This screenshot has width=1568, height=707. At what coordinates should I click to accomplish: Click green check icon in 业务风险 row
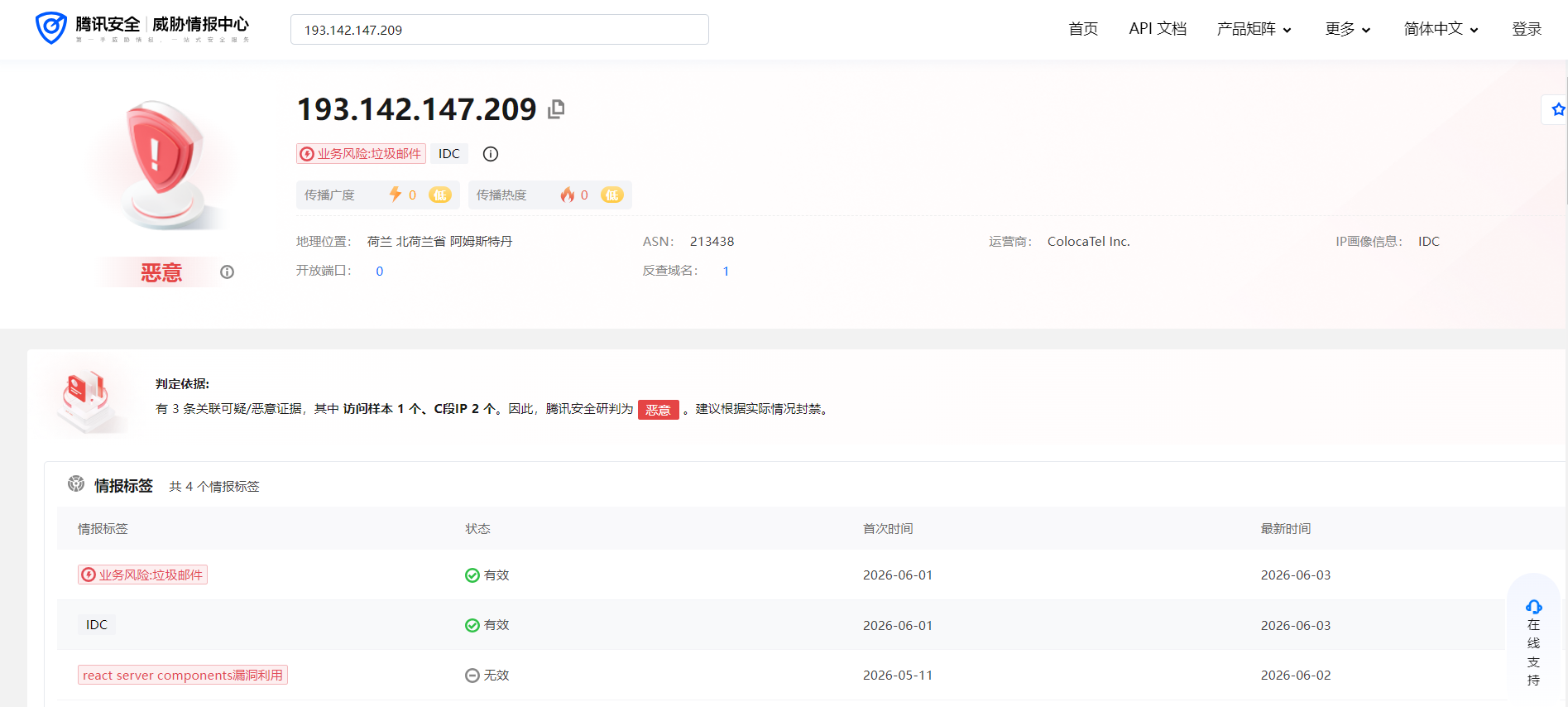tap(472, 575)
